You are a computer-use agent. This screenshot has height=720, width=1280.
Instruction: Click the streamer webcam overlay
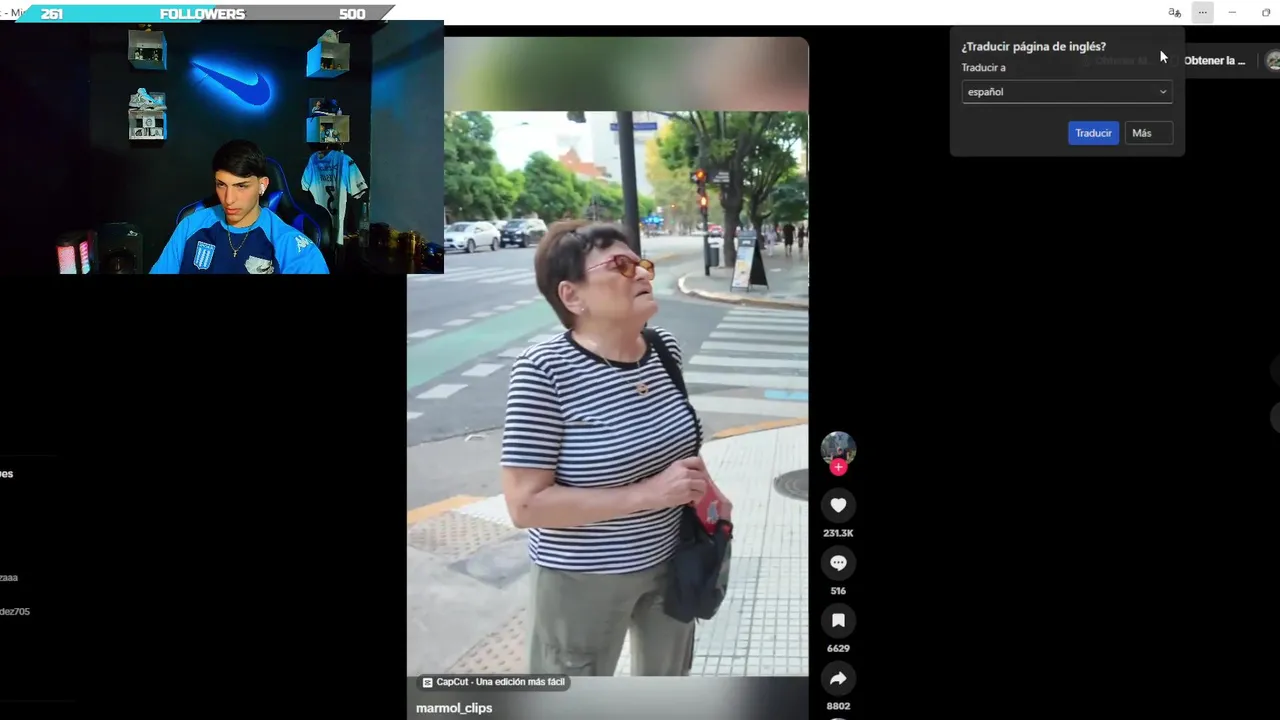[x=222, y=147]
